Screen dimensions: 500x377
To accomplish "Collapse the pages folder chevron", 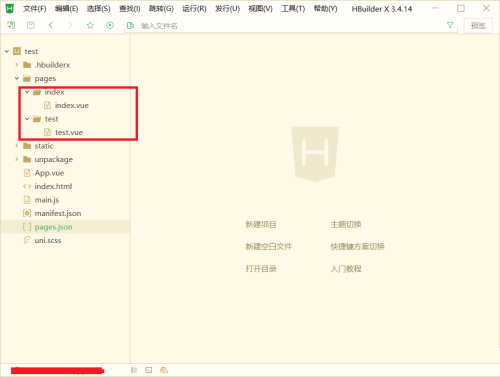I will (17, 78).
